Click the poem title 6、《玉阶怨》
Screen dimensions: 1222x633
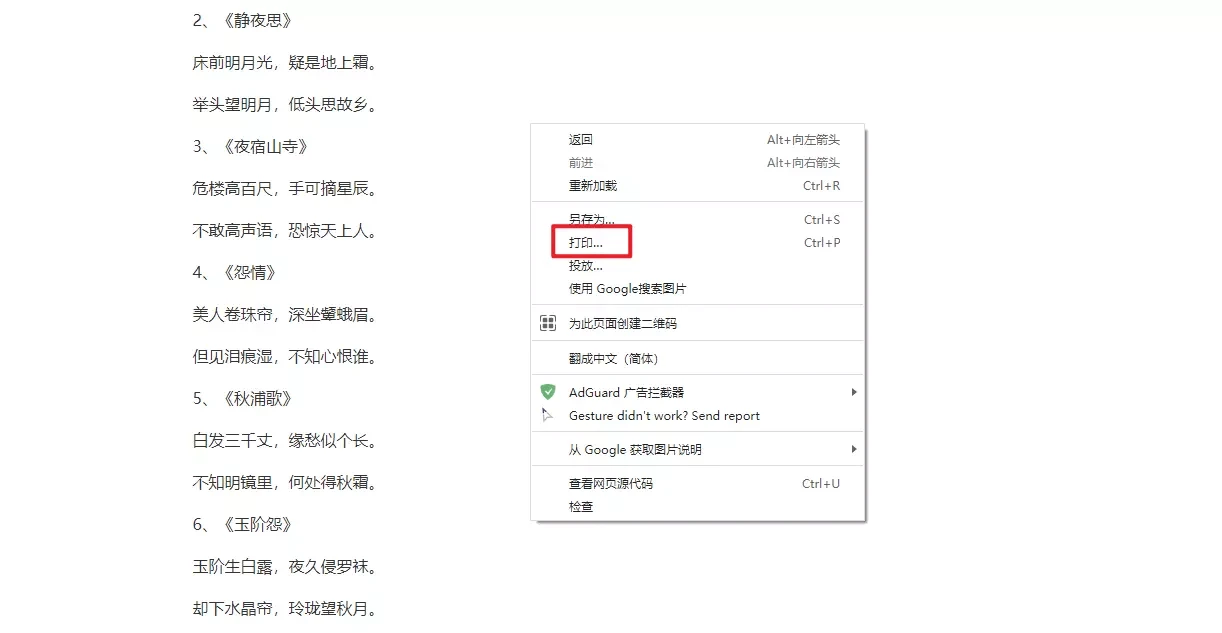point(243,524)
